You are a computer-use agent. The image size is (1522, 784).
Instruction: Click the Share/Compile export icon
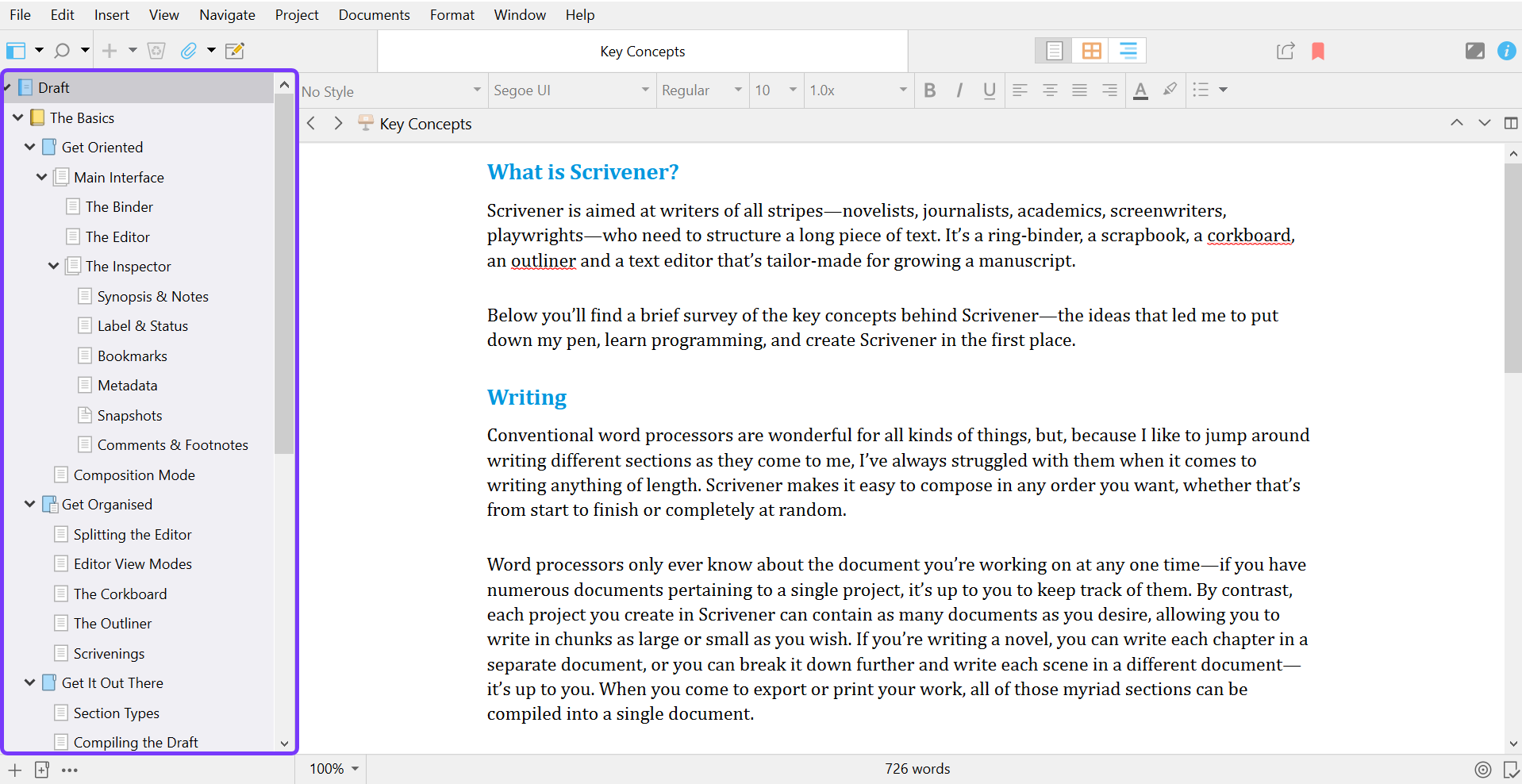click(1286, 52)
